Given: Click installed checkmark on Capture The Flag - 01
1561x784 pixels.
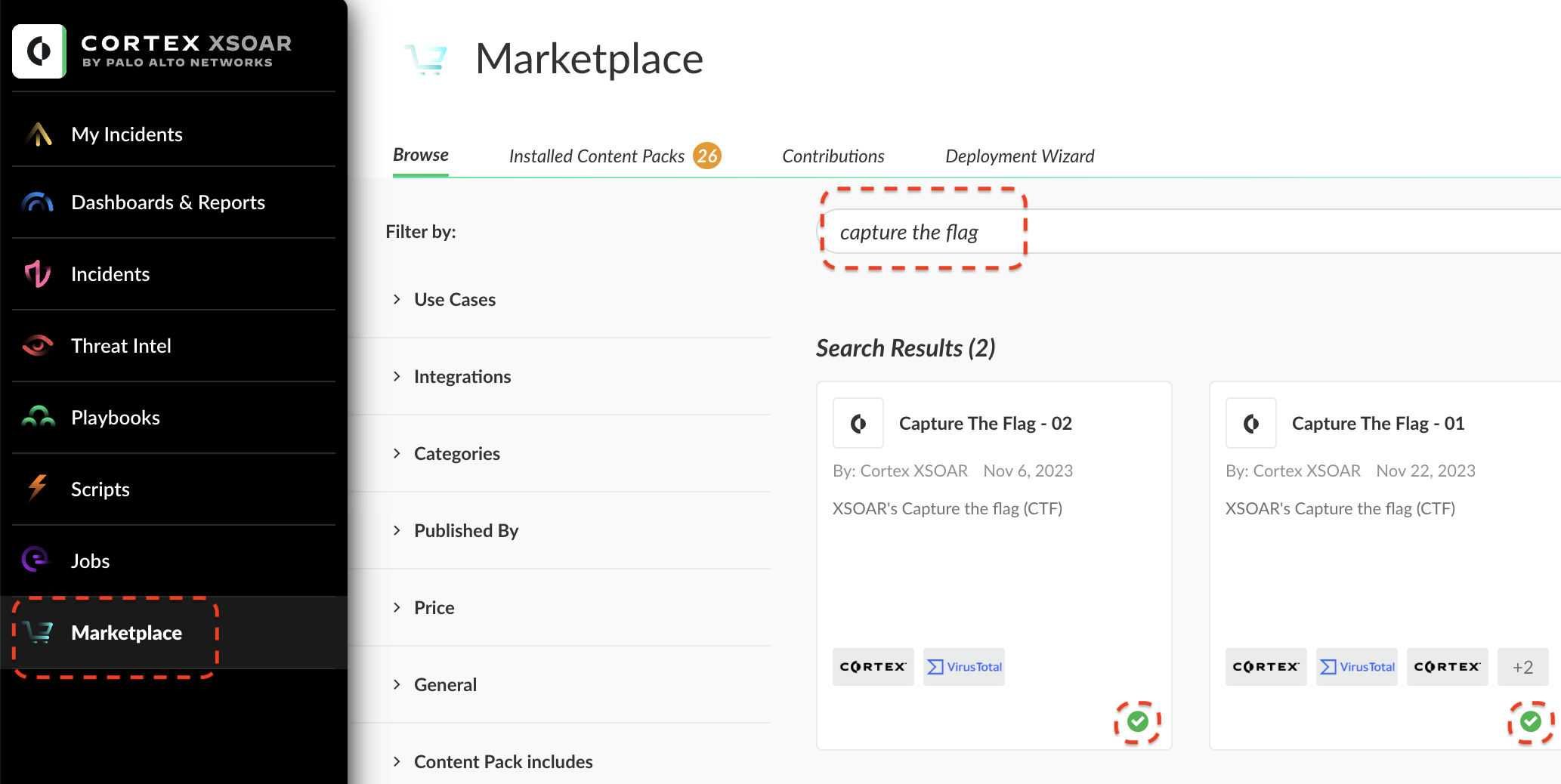Looking at the screenshot, I should point(1530,722).
